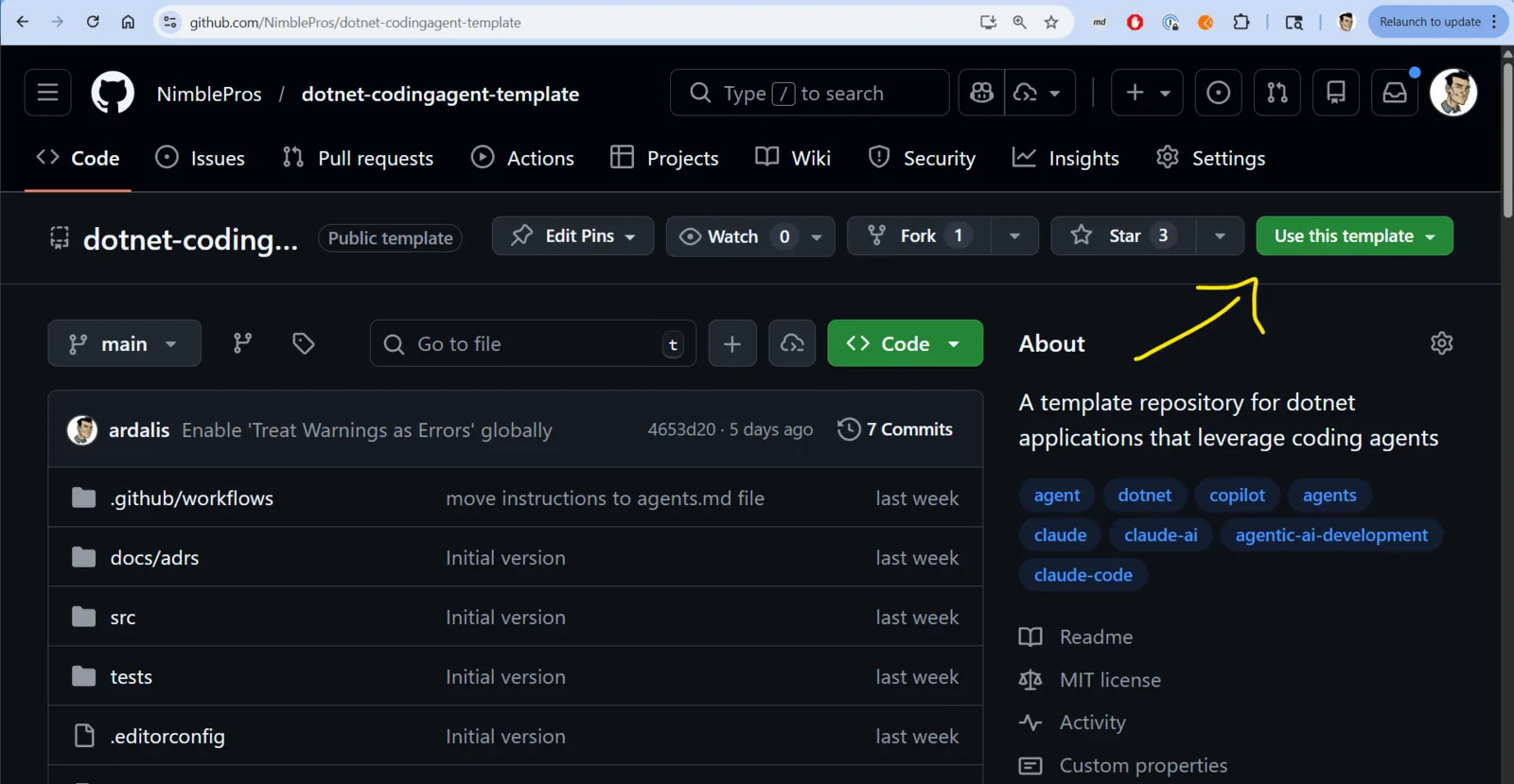Screen dimensions: 1514x784
Task: Open the repository Settings tab
Action: click(1210, 158)
